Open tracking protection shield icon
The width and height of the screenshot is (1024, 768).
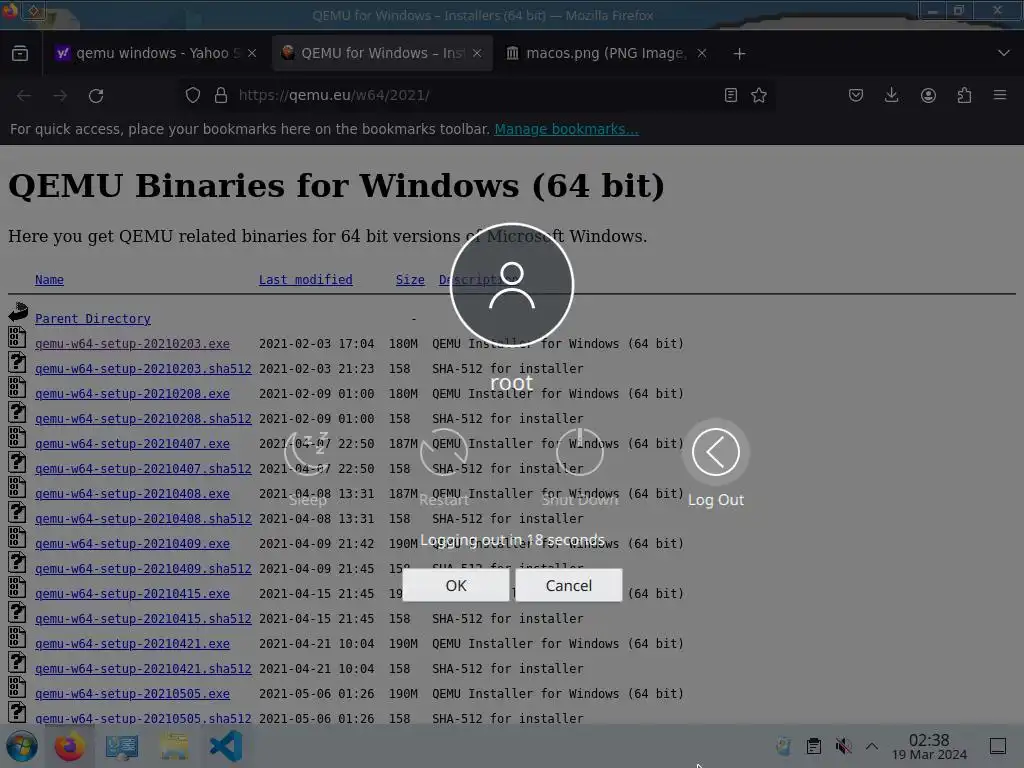193,95
